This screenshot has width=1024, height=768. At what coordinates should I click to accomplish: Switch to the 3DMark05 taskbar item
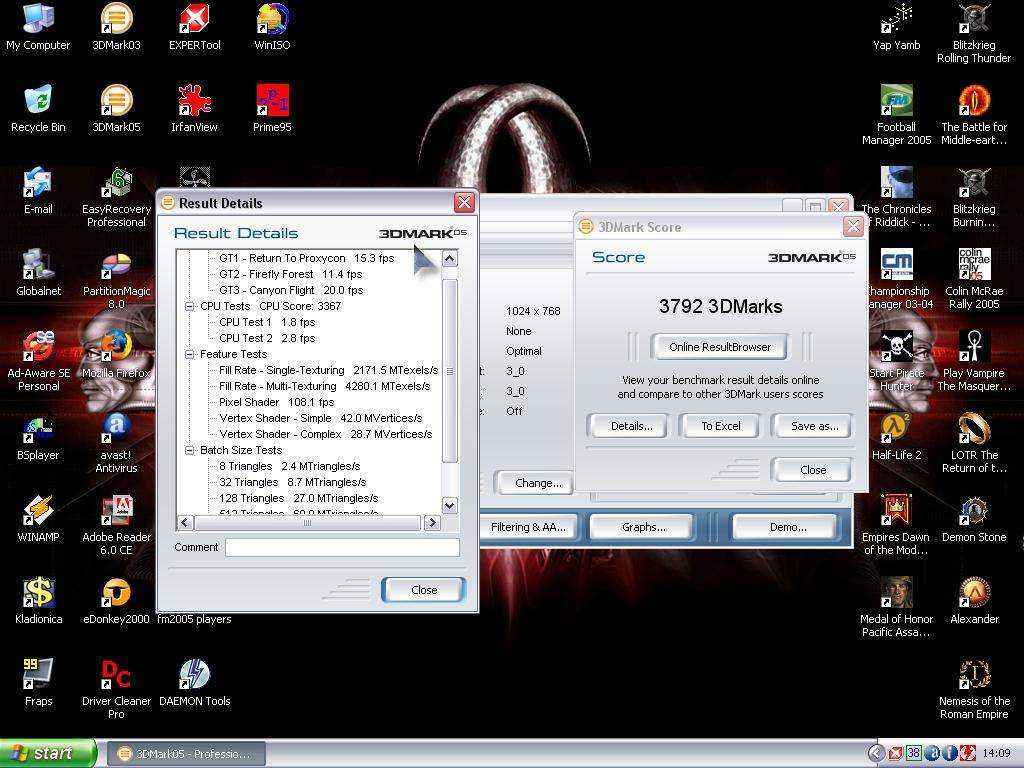(186, 753)
